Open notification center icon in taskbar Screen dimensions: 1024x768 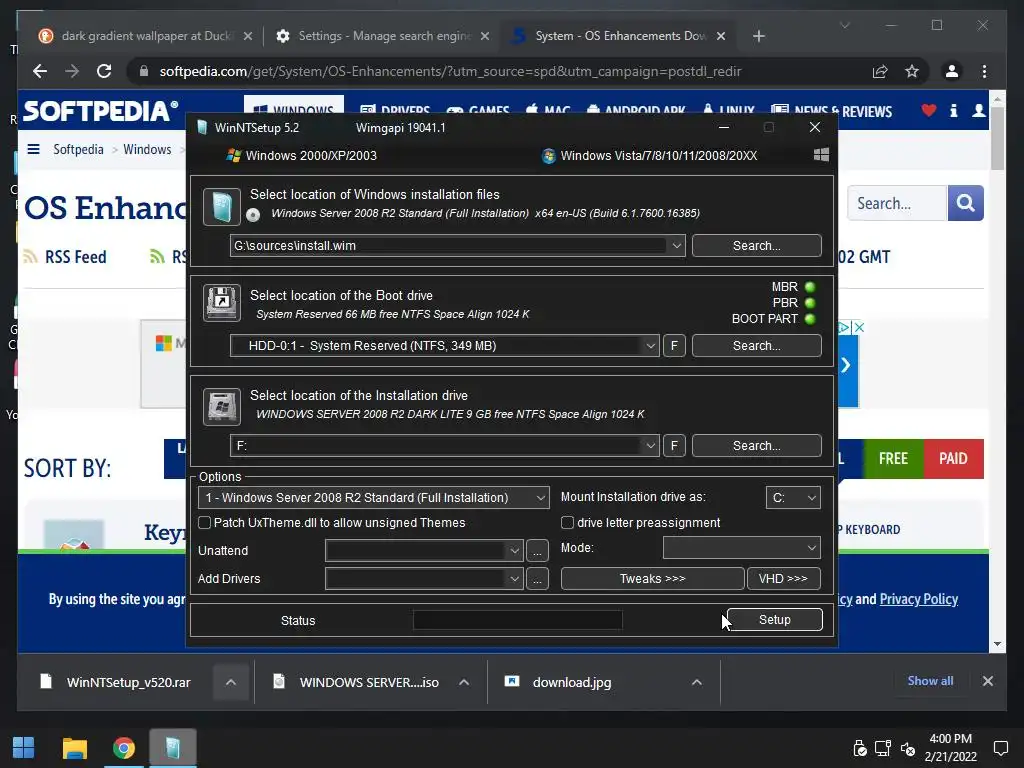point(1000,748)
